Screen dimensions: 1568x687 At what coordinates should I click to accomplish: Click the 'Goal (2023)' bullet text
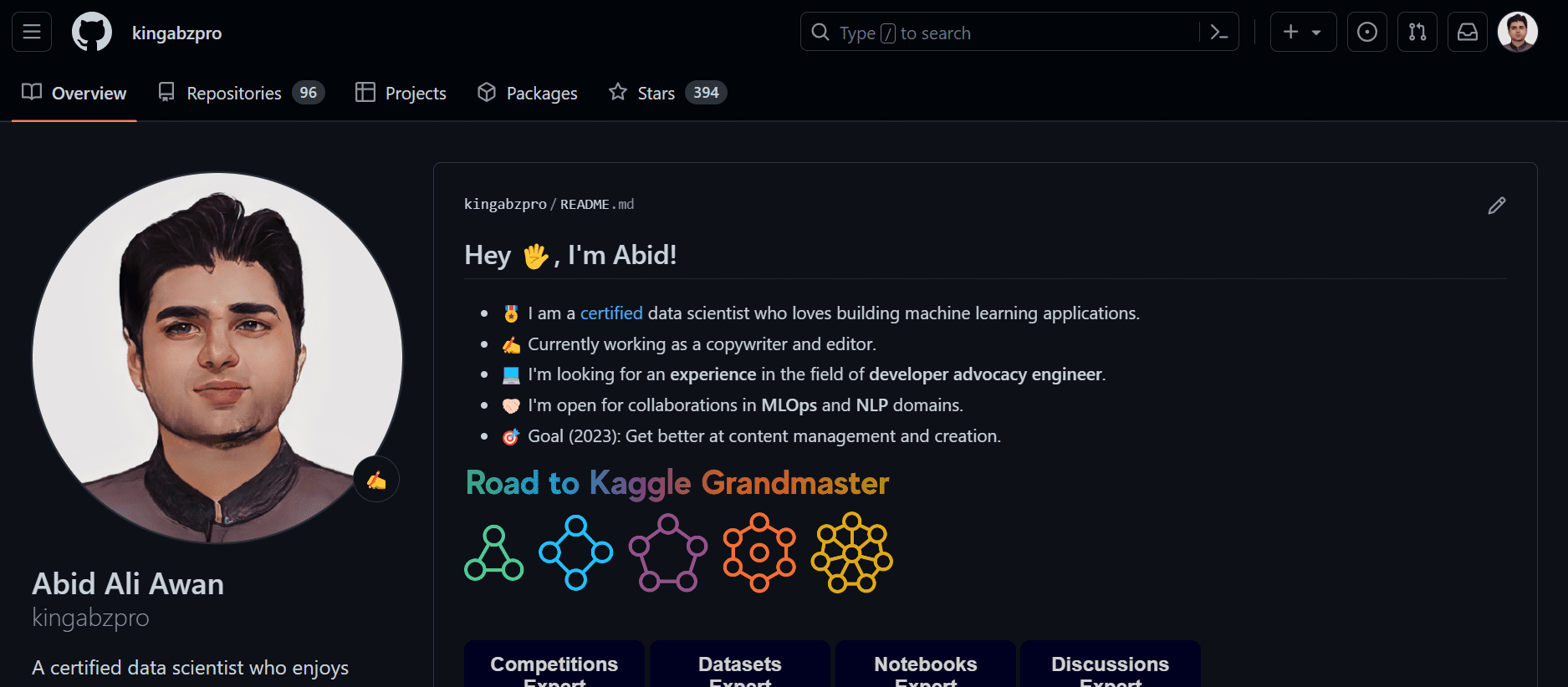[764, 436]
